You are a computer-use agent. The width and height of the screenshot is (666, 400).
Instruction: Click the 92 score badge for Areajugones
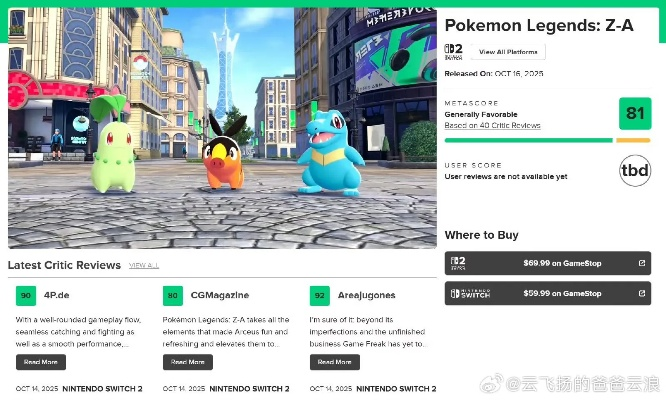[x=319, y=295]
